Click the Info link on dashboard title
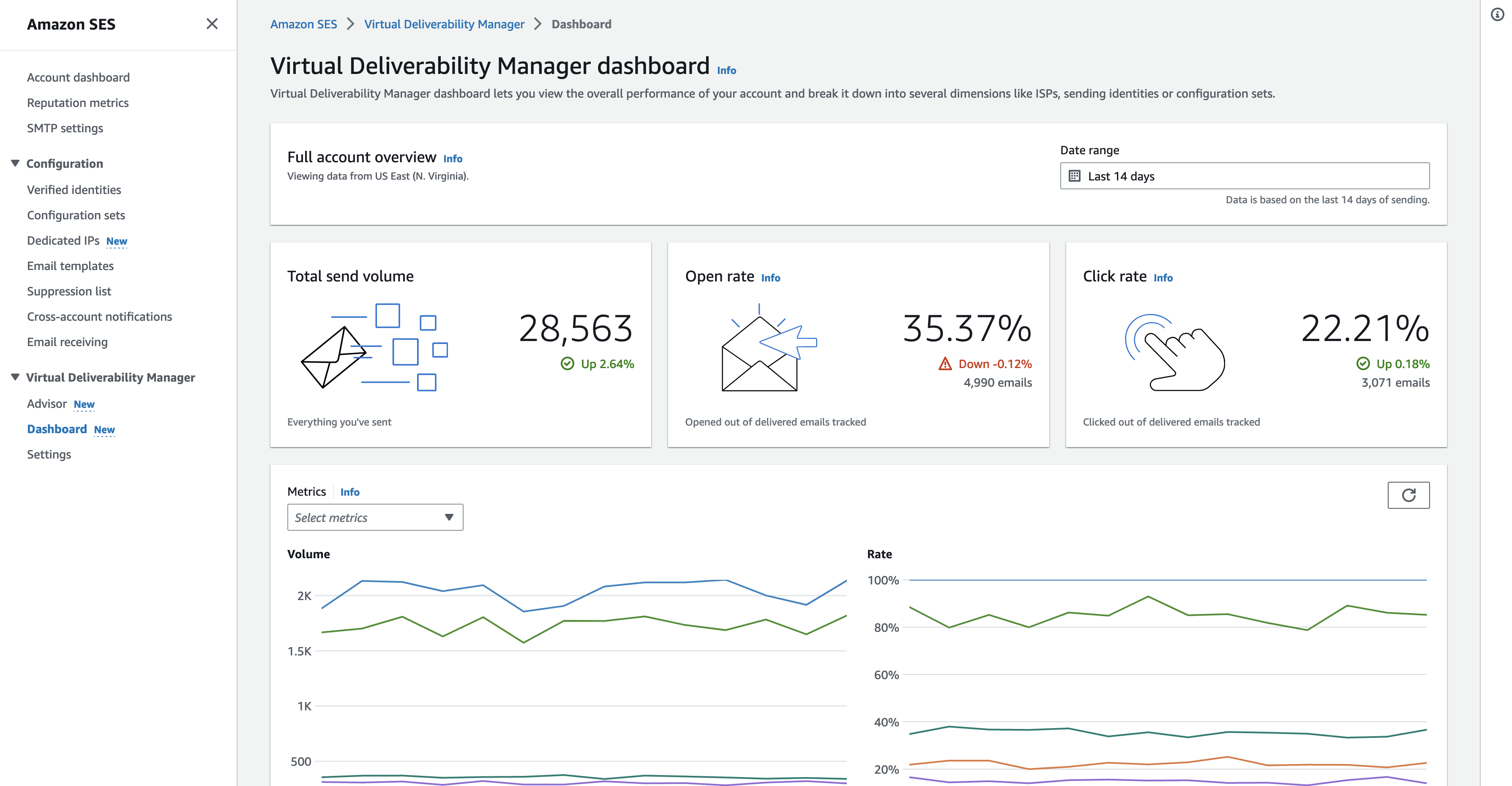The height and width of the screenshot is (786, 1512). (x=727, y=68)
